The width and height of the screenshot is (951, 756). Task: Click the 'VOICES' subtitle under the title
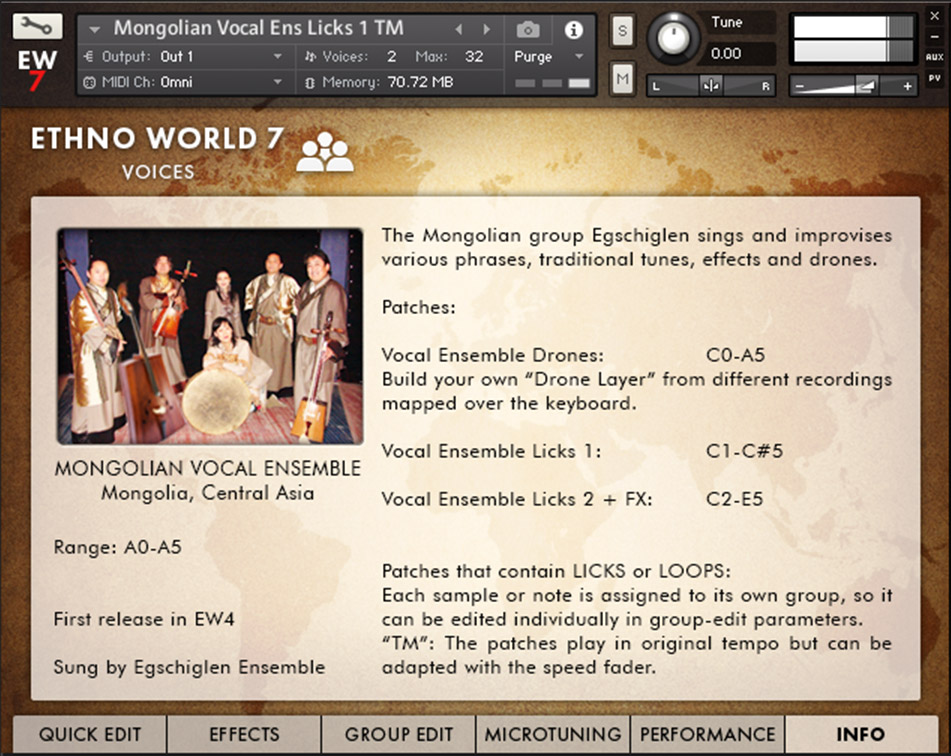(x=158, y=172)
